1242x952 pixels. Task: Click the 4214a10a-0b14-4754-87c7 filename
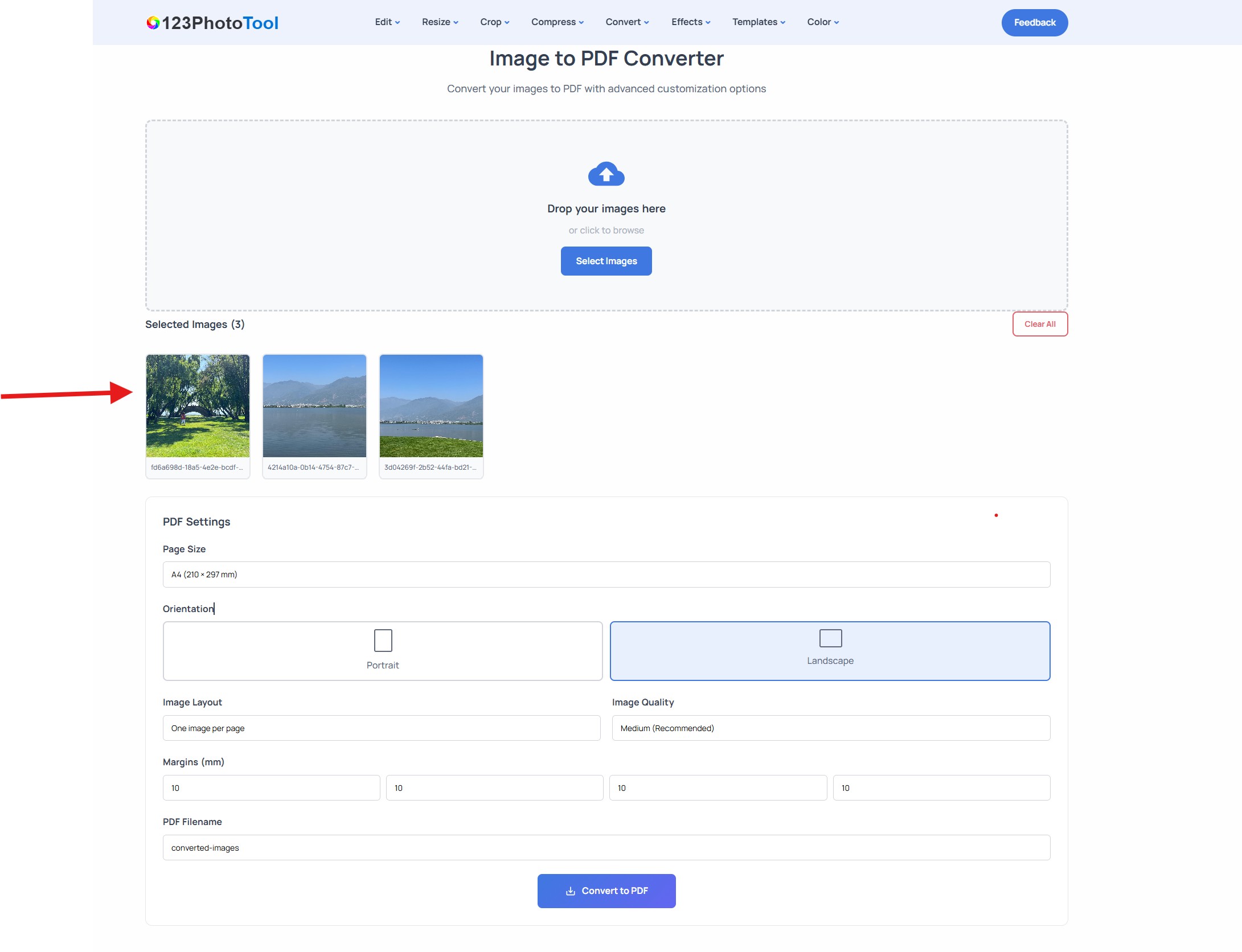point(313,467)
